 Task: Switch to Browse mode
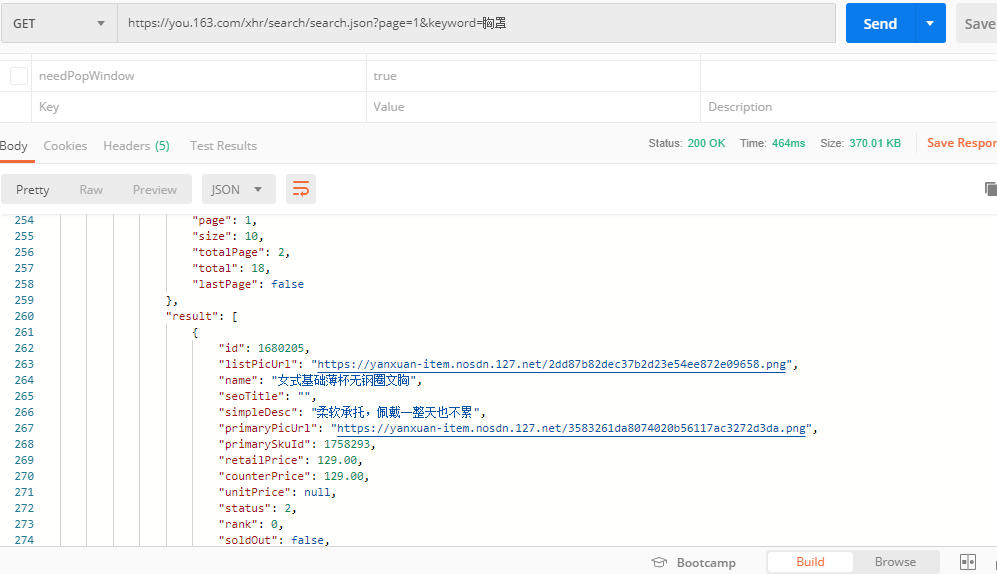tap(895, 562)
